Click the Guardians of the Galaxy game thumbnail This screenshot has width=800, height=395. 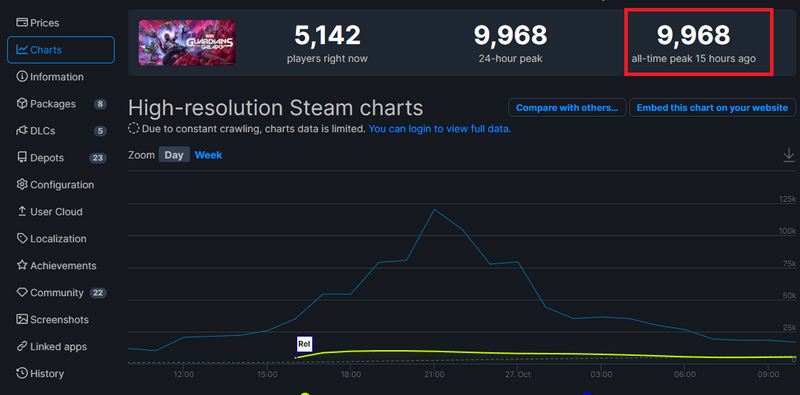(187, 42)
